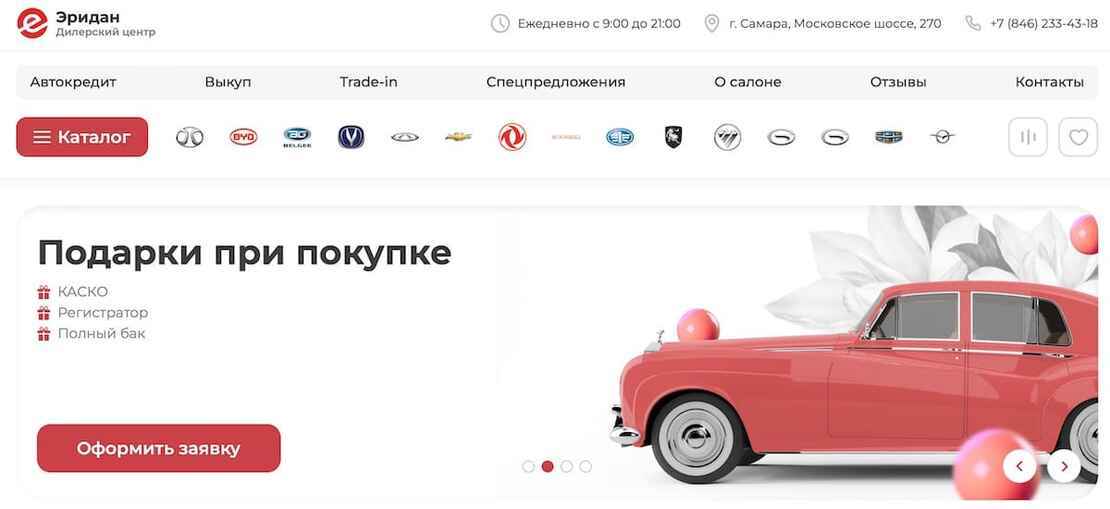Choose the Changan brand logo
The image size is (1110, 509).
click(x=351, y=137)
